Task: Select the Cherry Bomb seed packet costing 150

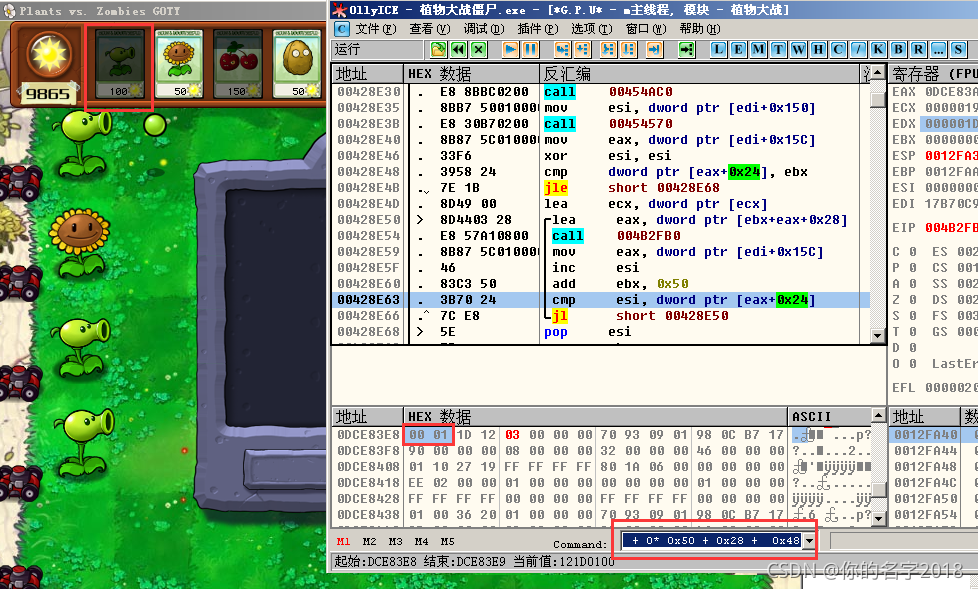Action: (x=238, y=64)
